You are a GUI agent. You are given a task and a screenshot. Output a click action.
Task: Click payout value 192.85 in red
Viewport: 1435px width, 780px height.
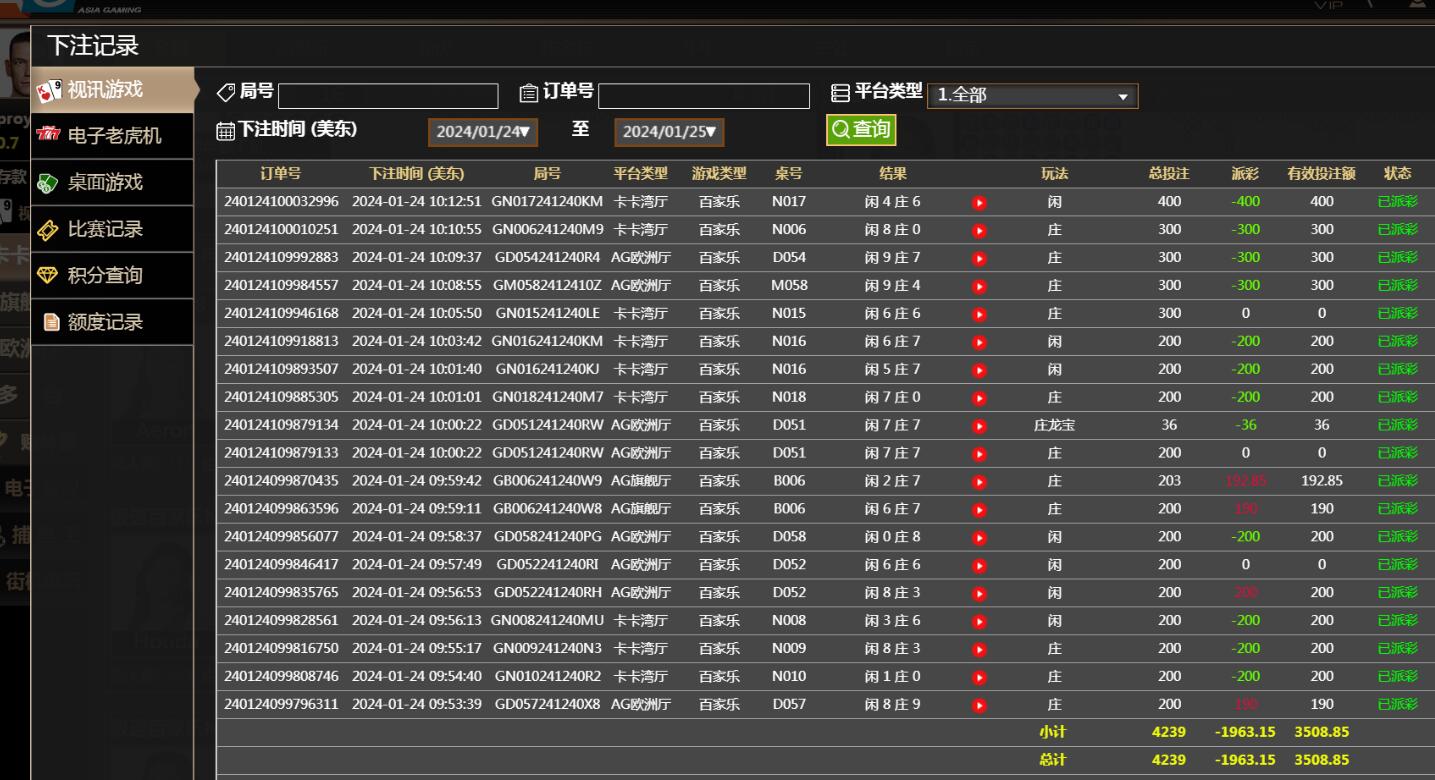tap(1245, 482)
